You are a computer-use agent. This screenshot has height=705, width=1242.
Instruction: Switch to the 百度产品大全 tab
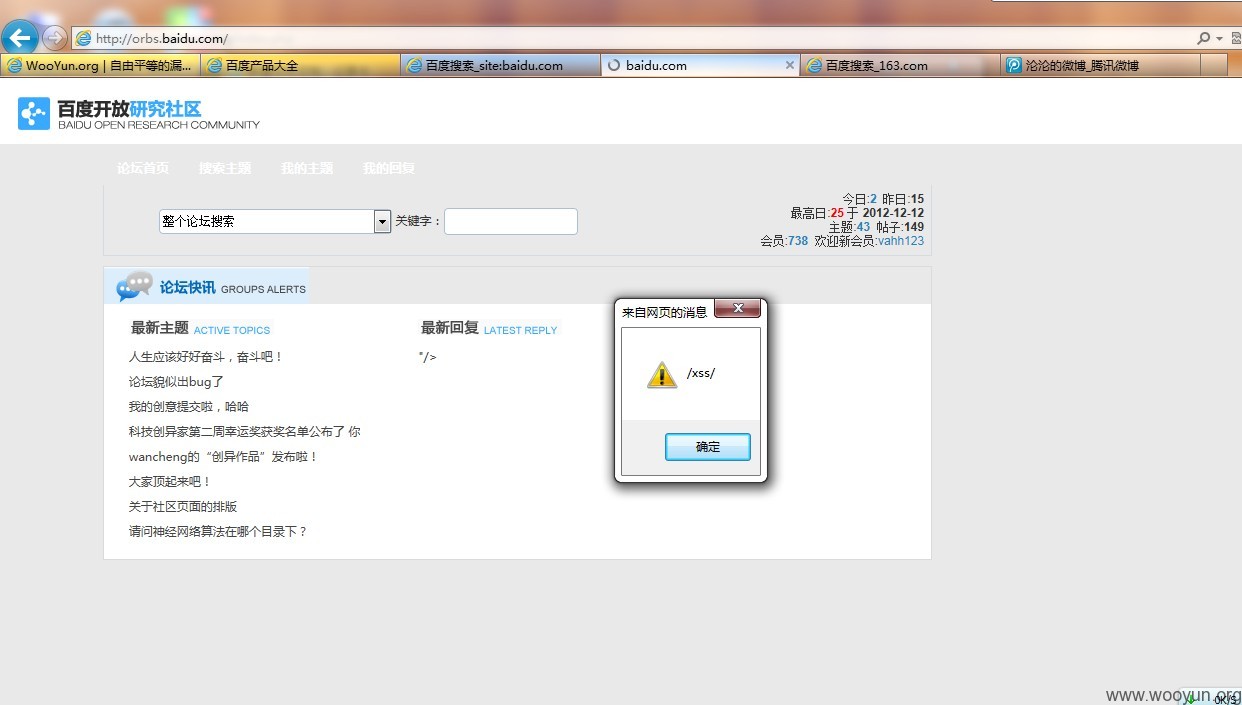click(x=300, y=65)
